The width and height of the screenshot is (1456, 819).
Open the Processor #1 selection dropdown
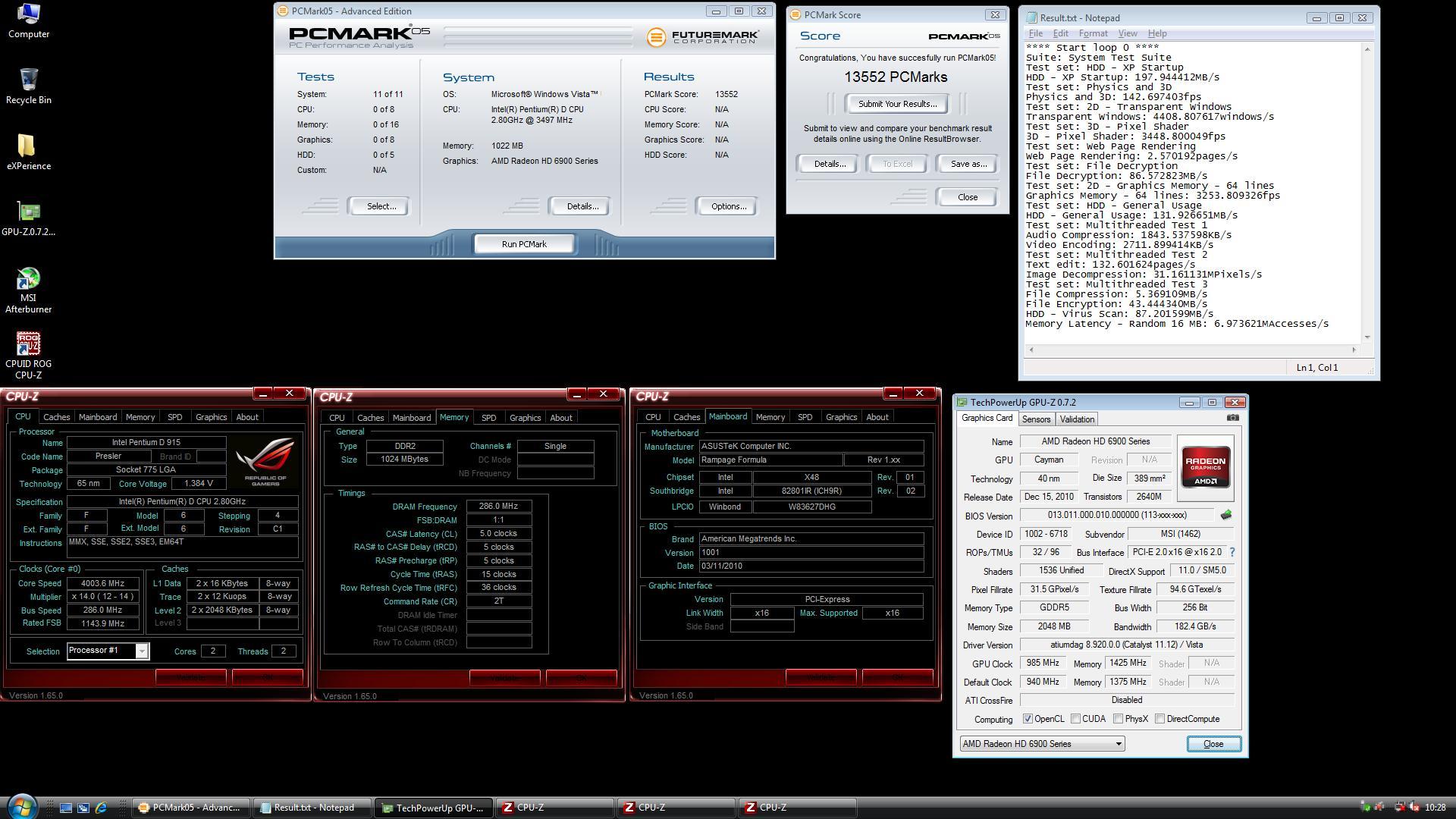108,651
